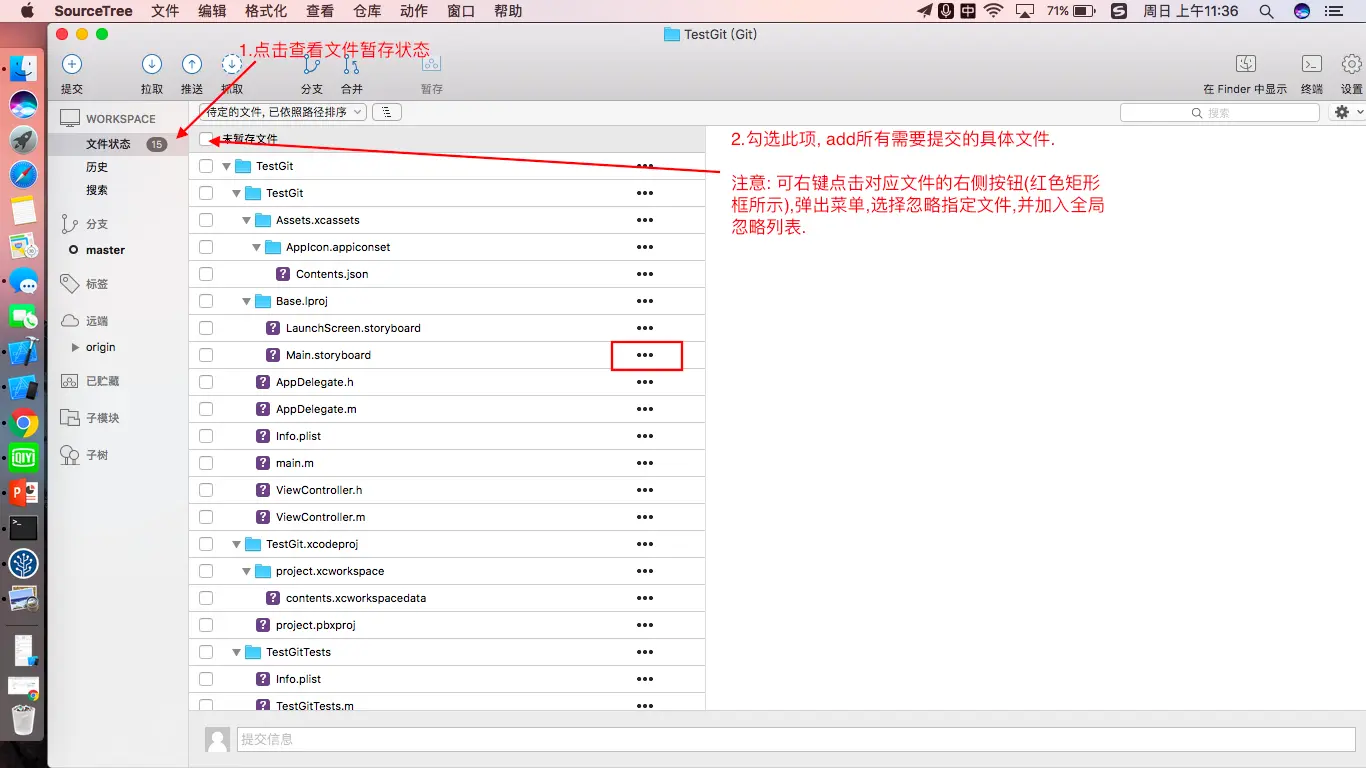Open the 文件 menu

[x=165, y=11]
